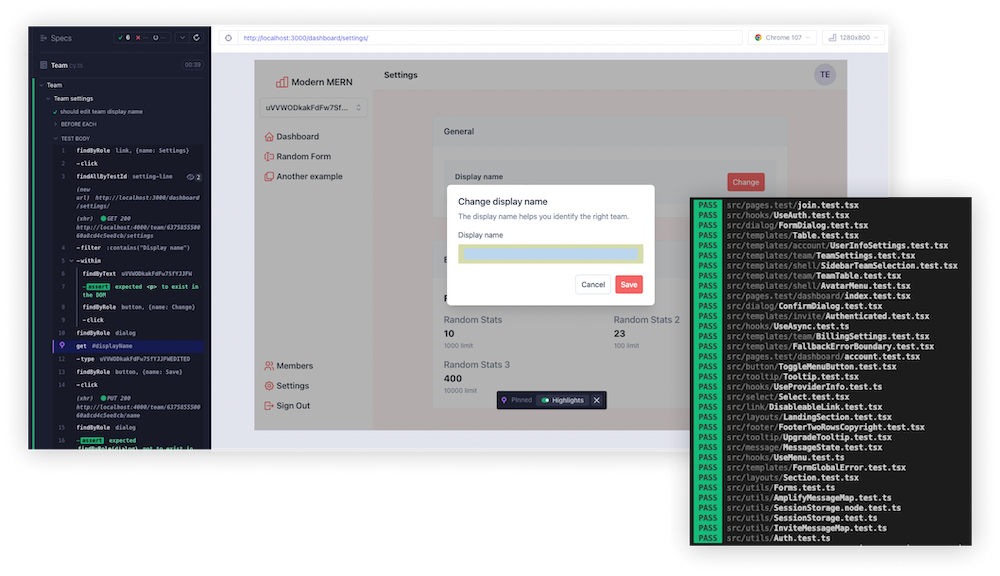Click the Random Form icon
Screen dimensions: 1000x576
pyautogui.click(x=269, y=157)
